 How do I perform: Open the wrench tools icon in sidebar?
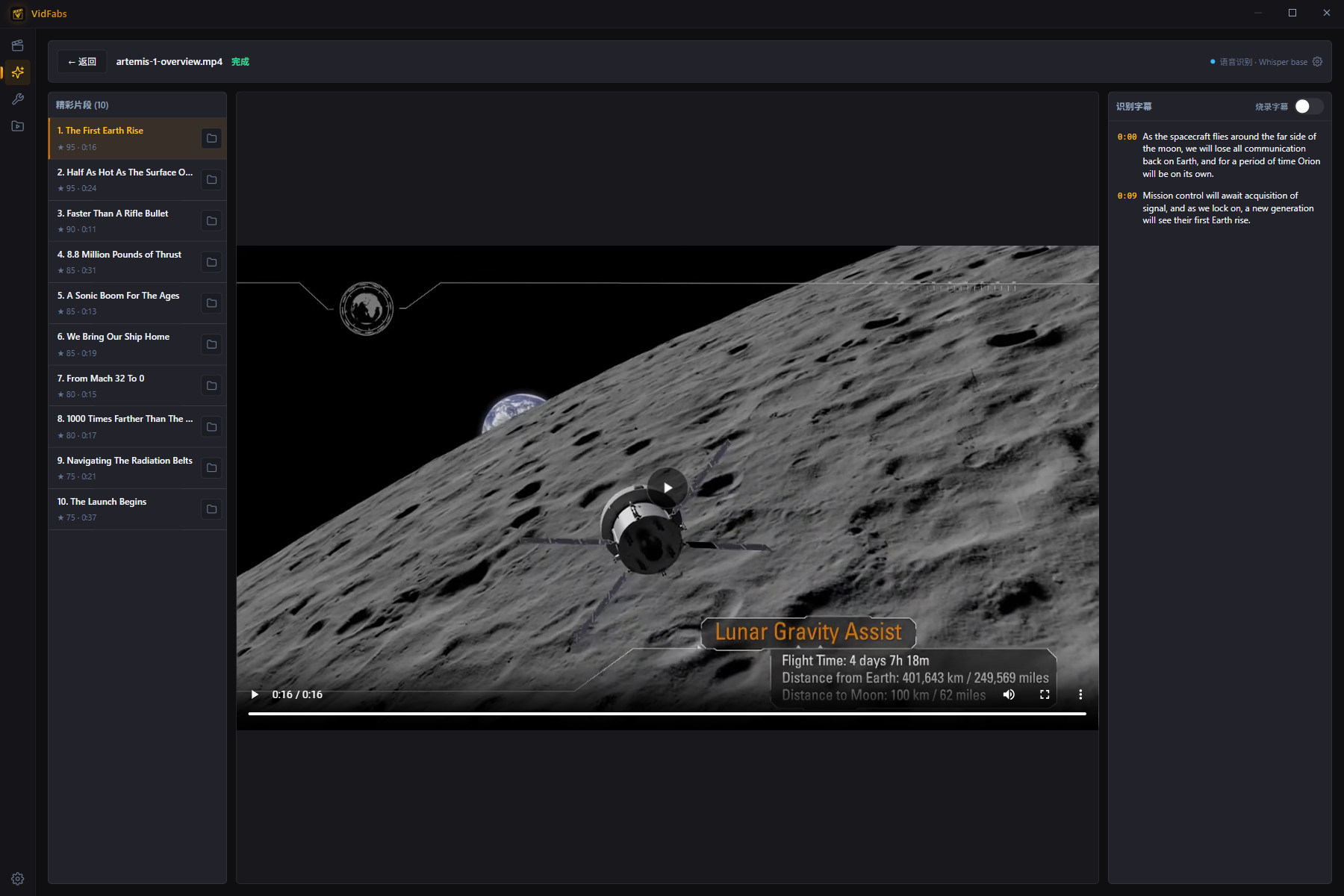pyautogui.click(x=18, y=99)
